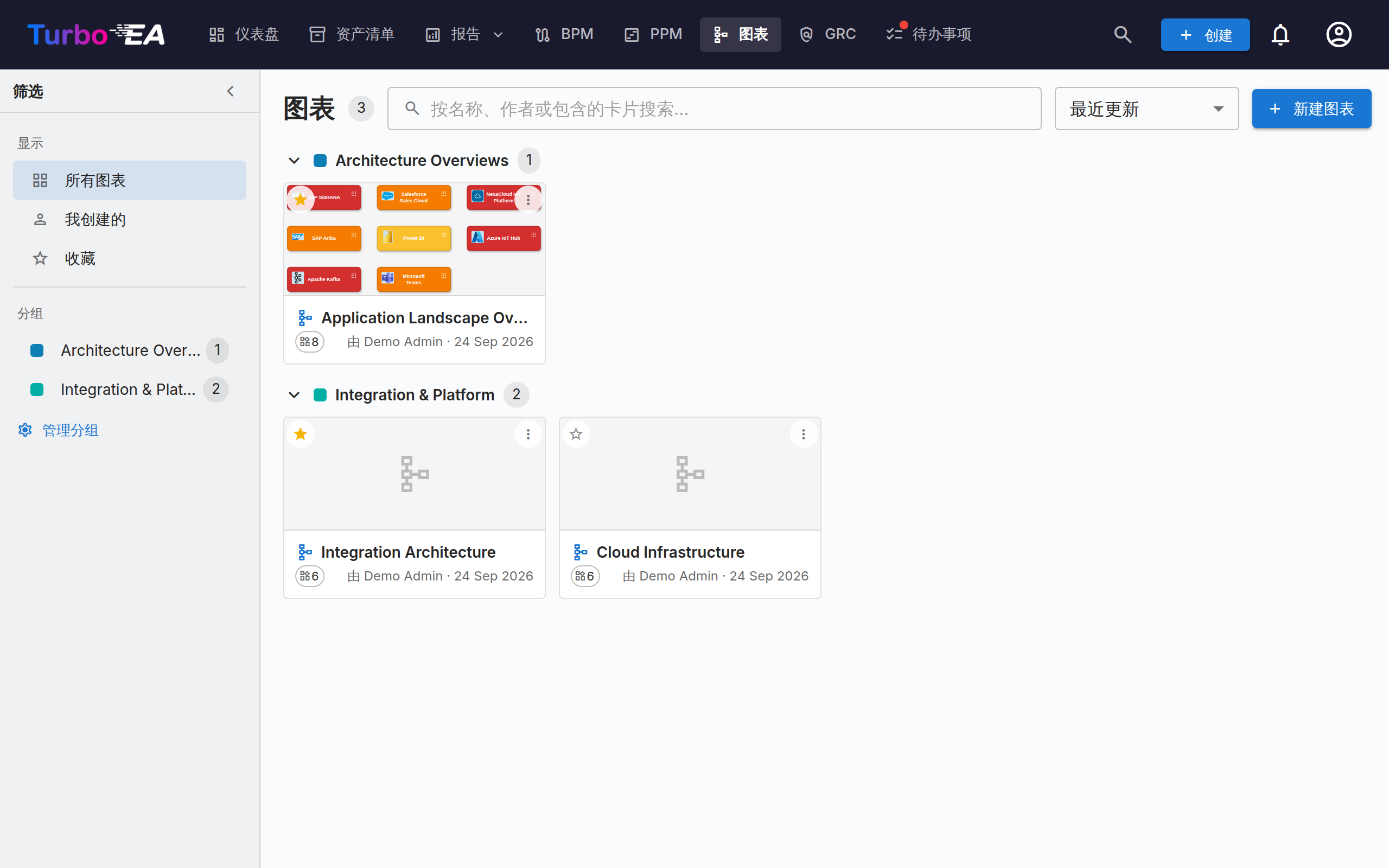Viewport: 1389px width, 868px height.
Task: Click the card count badge showing 8
Action: click(x=310, y=342)
